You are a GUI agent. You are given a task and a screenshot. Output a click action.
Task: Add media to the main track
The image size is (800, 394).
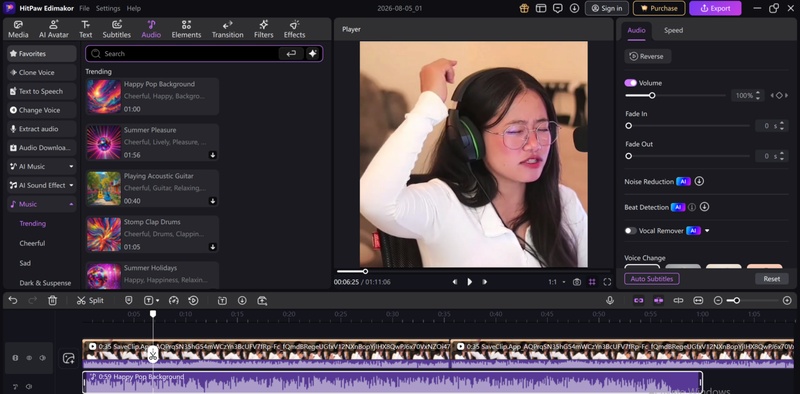[x=68, y=358]
